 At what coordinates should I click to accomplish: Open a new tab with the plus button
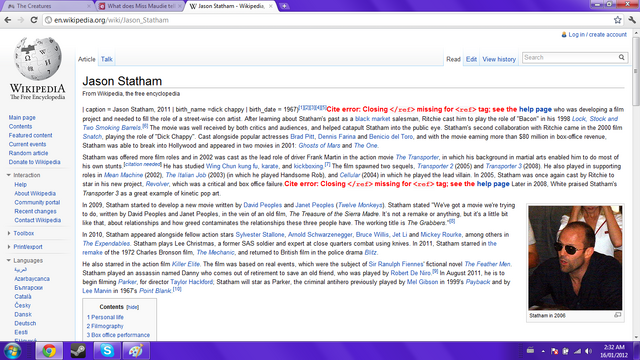click(284, 6)
